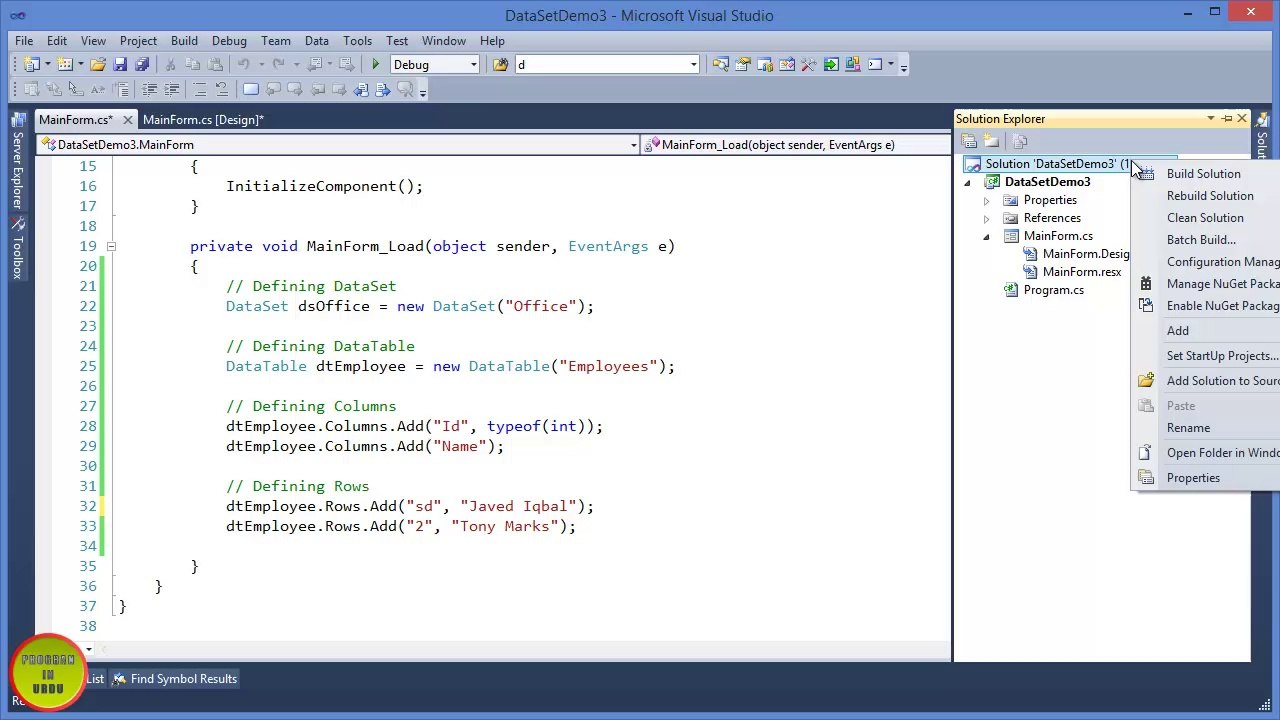The image size is (1280, 720).
Task: Open the Build menu
Action: 184,41
